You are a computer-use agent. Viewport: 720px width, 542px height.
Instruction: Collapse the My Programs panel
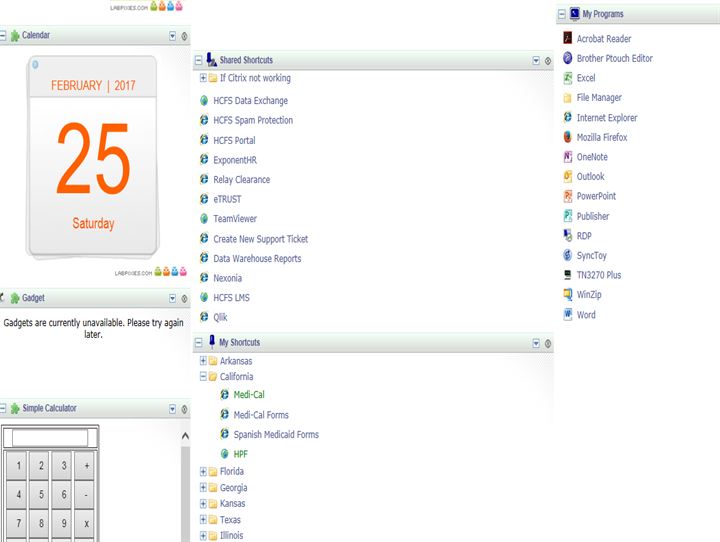click(561, 15)
